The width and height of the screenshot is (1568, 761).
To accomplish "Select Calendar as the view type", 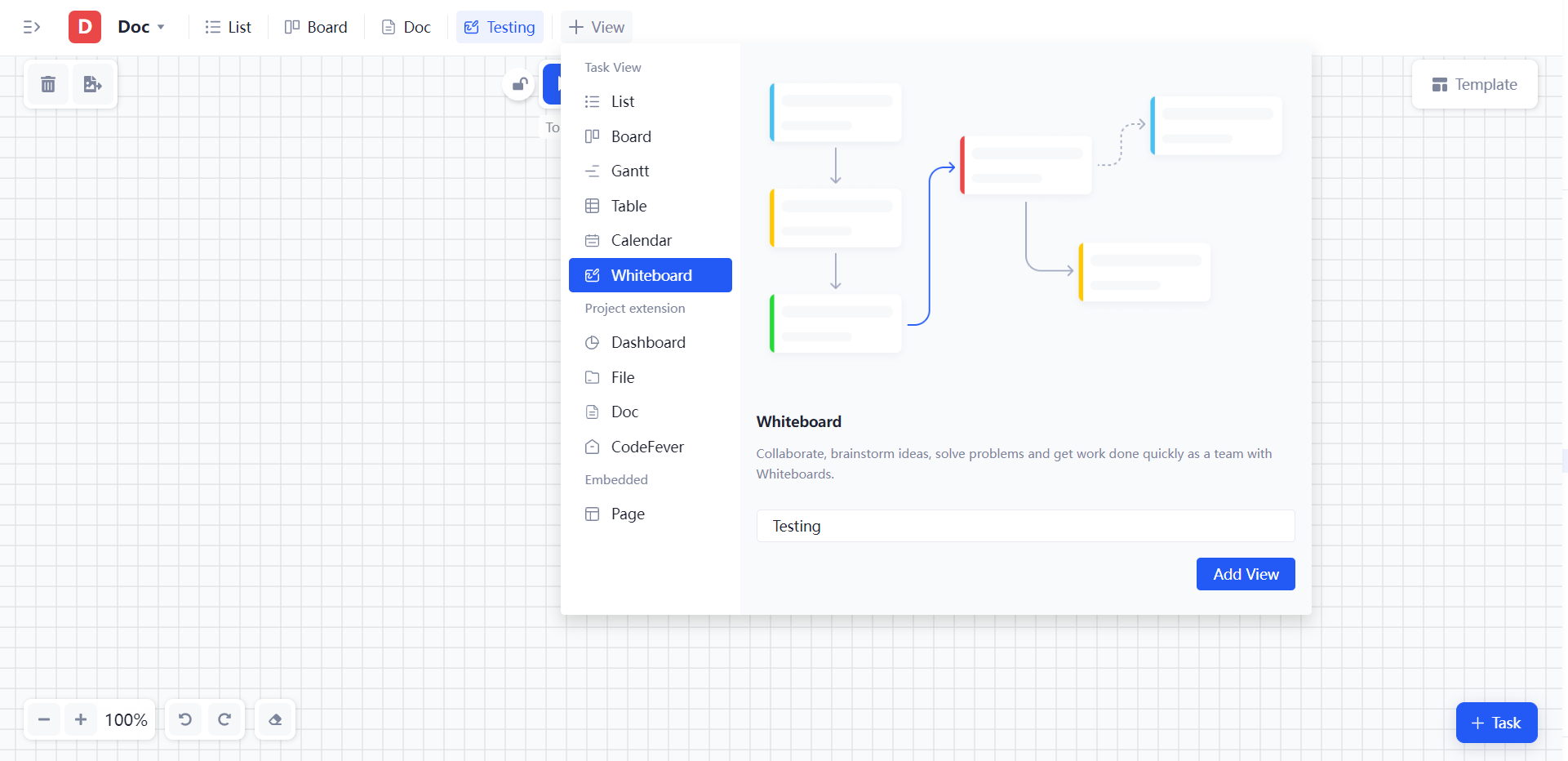I will [x=642, y=240].
